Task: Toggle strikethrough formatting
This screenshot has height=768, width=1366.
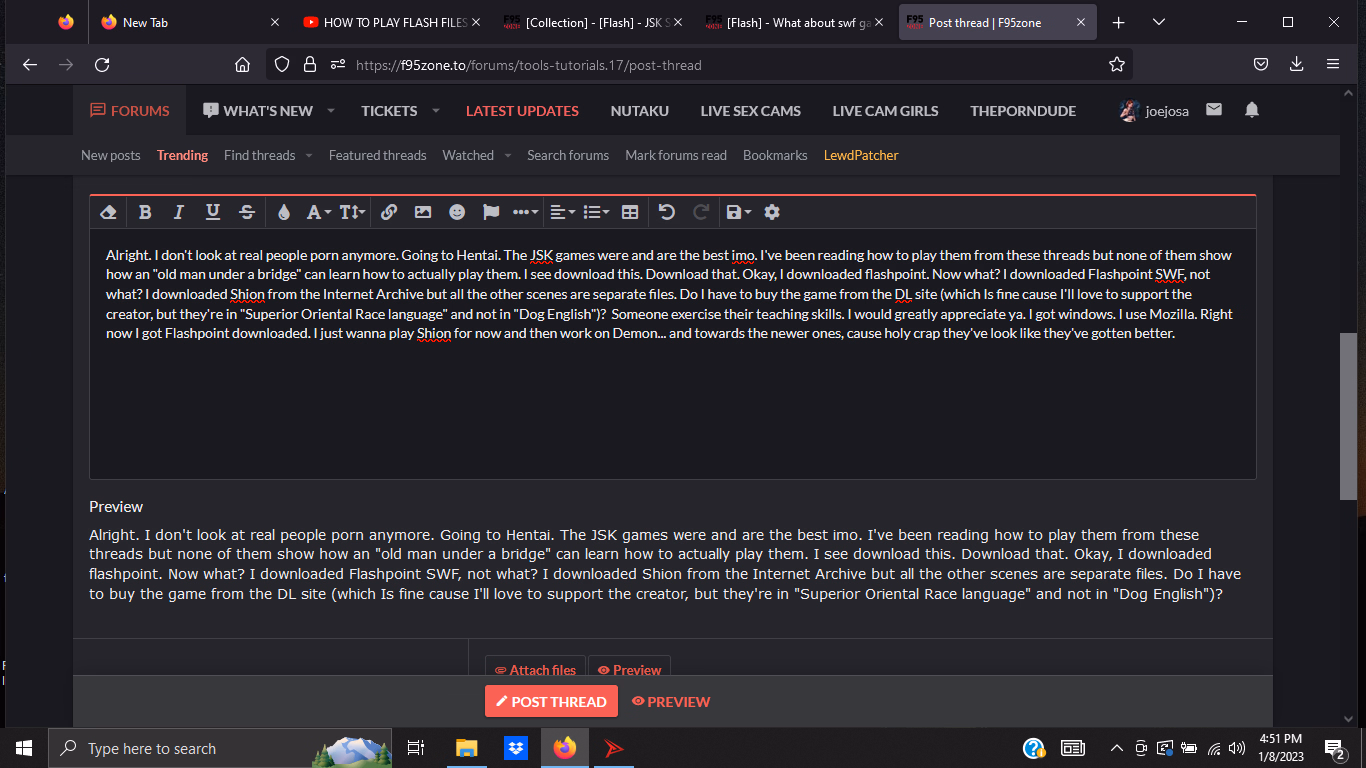Action: (247, 212)
